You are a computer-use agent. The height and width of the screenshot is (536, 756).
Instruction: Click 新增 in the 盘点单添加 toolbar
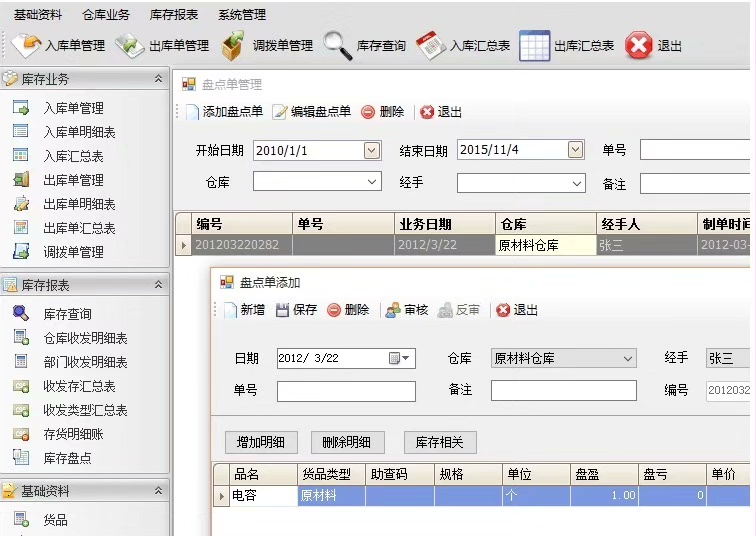click(245, 309)
